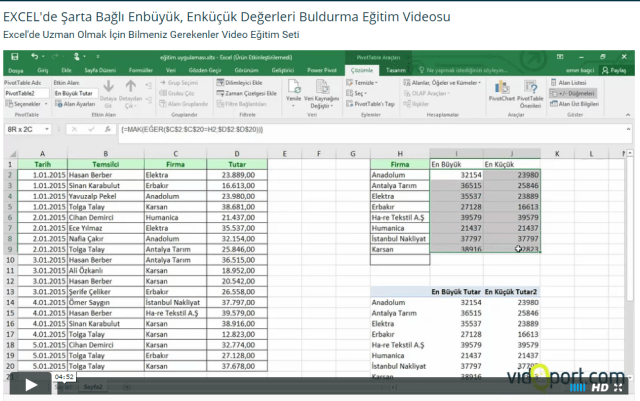Viewport: 640px width, 401px height.
Task: Open the Name Box dropdown
Action: point(47,129)
